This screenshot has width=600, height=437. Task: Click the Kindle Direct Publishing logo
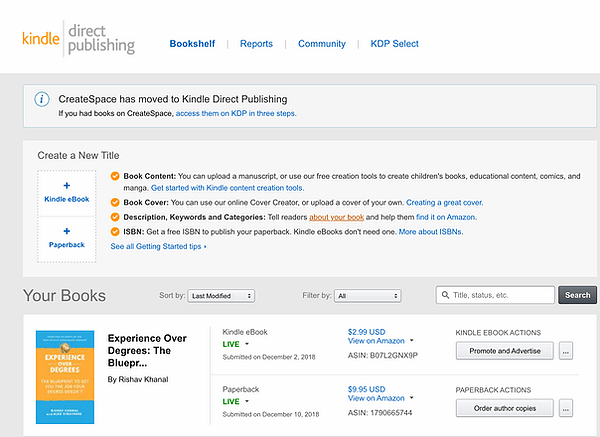pos(78,39)
